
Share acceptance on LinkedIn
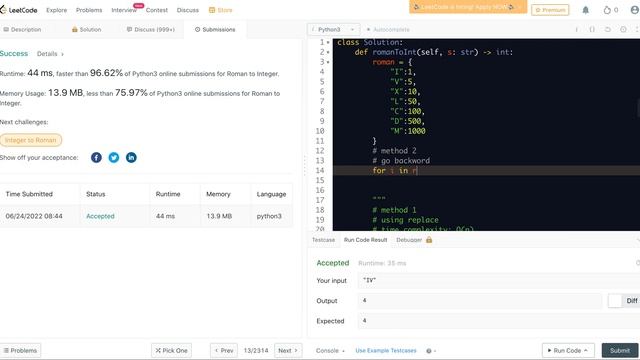131,158
